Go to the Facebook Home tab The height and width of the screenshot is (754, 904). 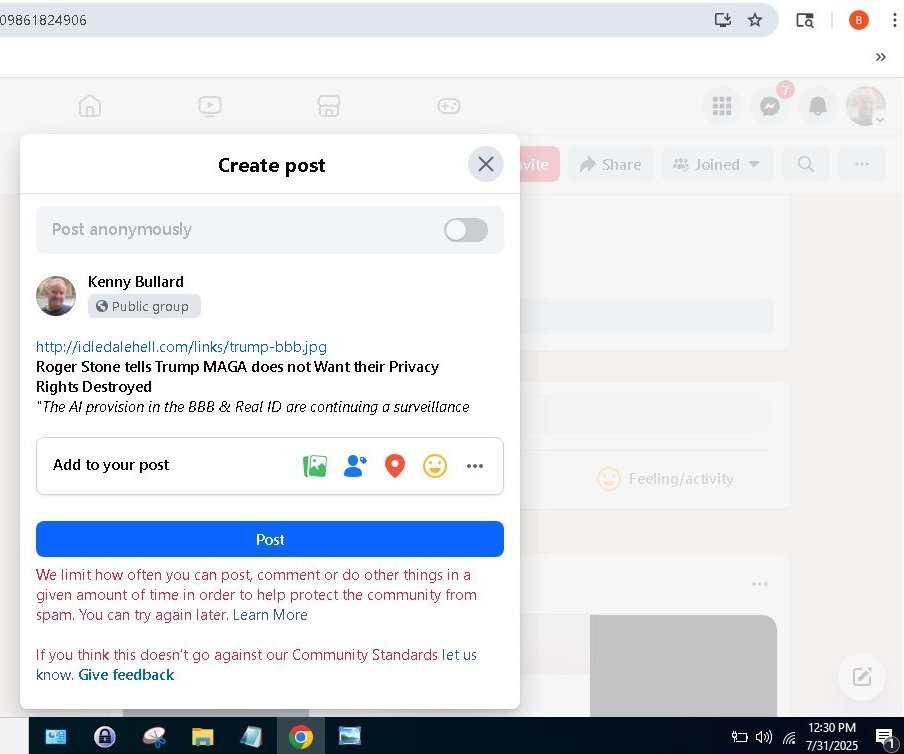90,106
